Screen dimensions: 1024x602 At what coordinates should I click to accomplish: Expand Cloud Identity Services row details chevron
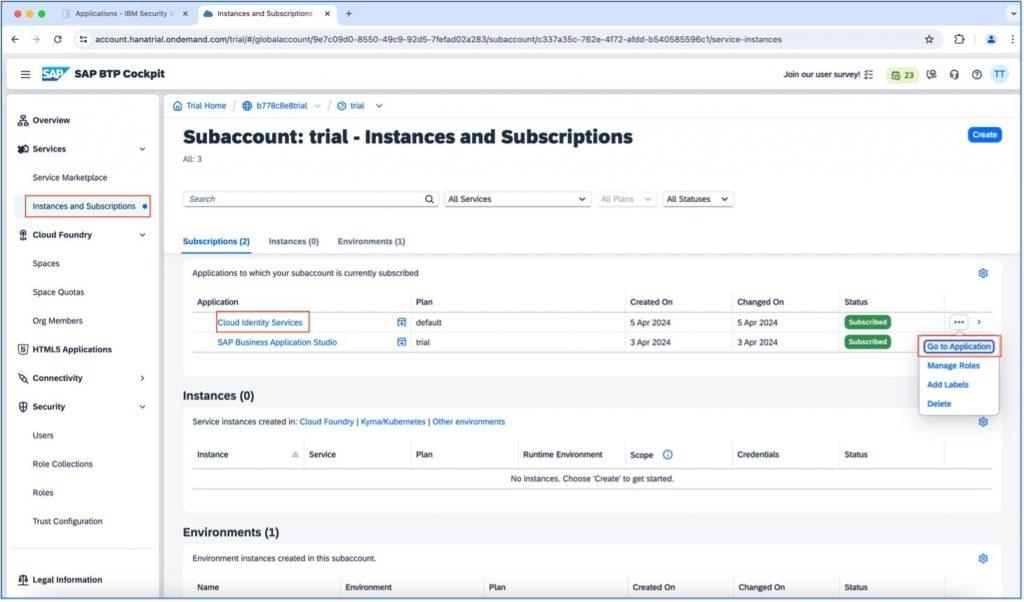click(979, 323)
